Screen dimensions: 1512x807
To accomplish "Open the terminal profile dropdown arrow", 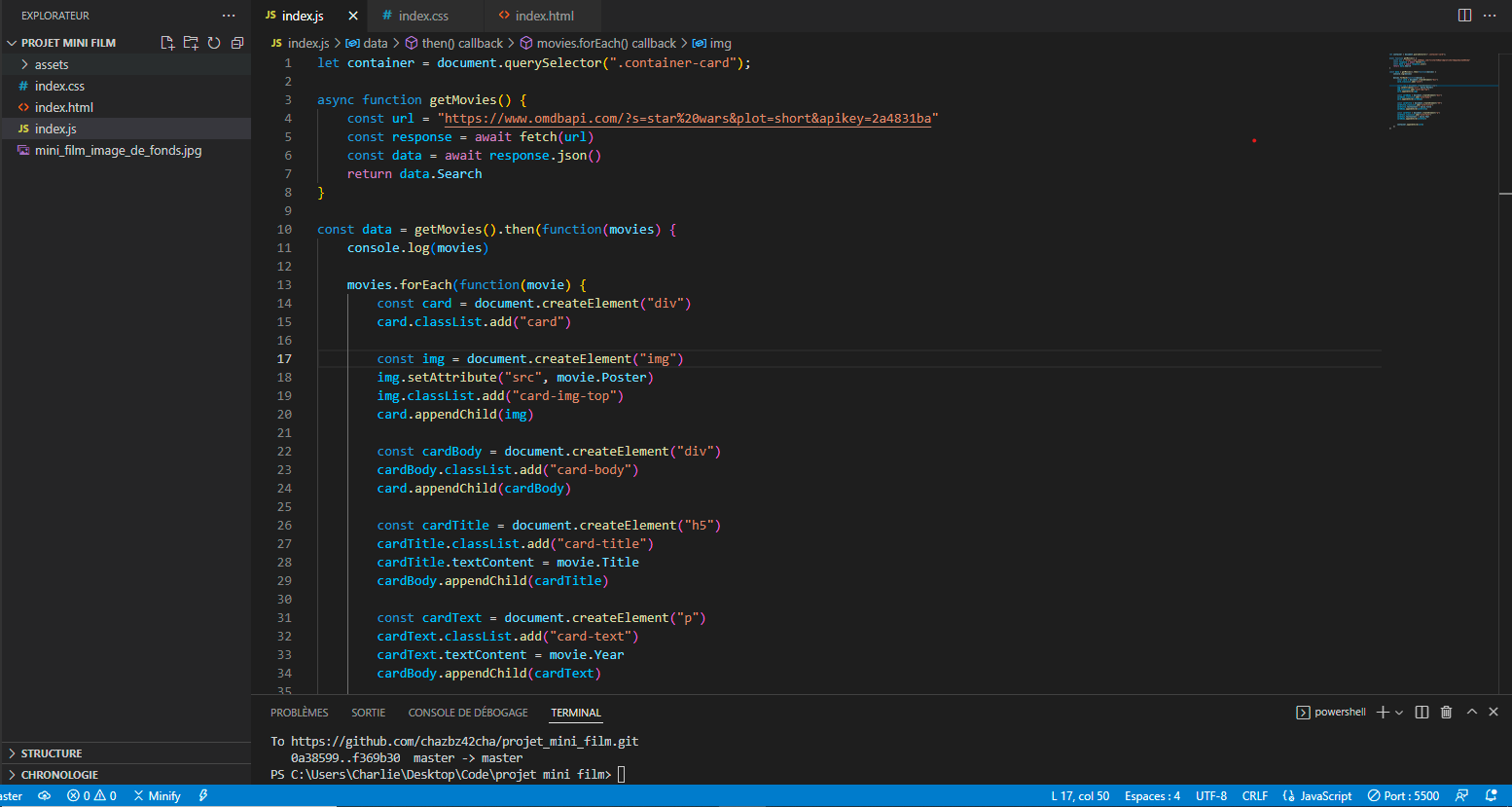I will pyautogui.click(x=1399, y=713).
